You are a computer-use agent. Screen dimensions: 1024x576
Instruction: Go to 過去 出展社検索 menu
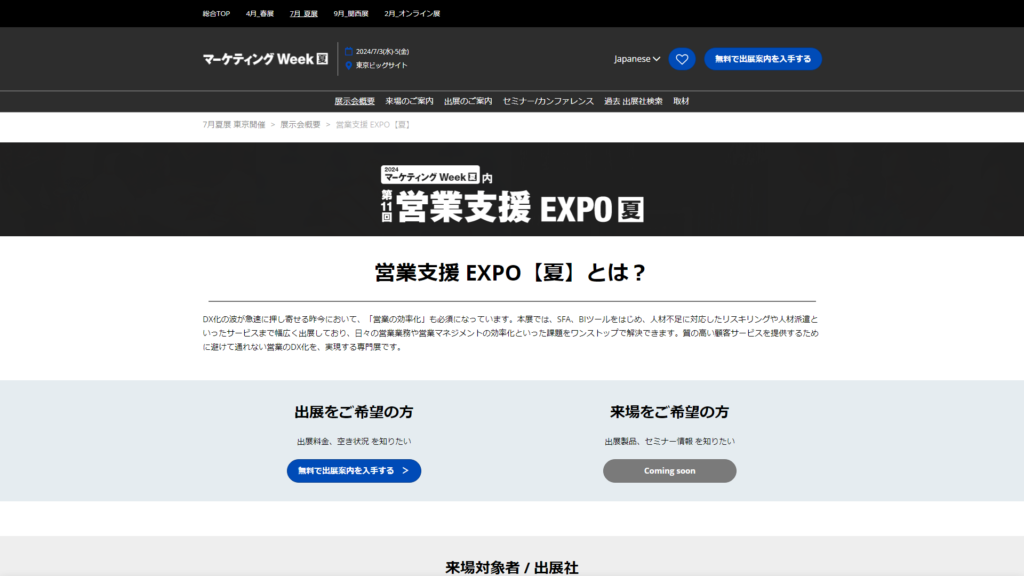click(633, 101)
